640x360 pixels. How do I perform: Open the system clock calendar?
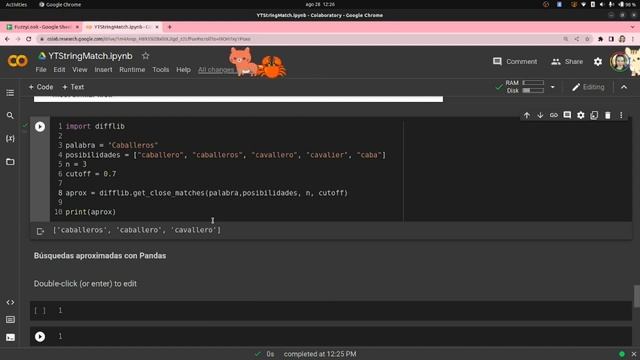320,4
